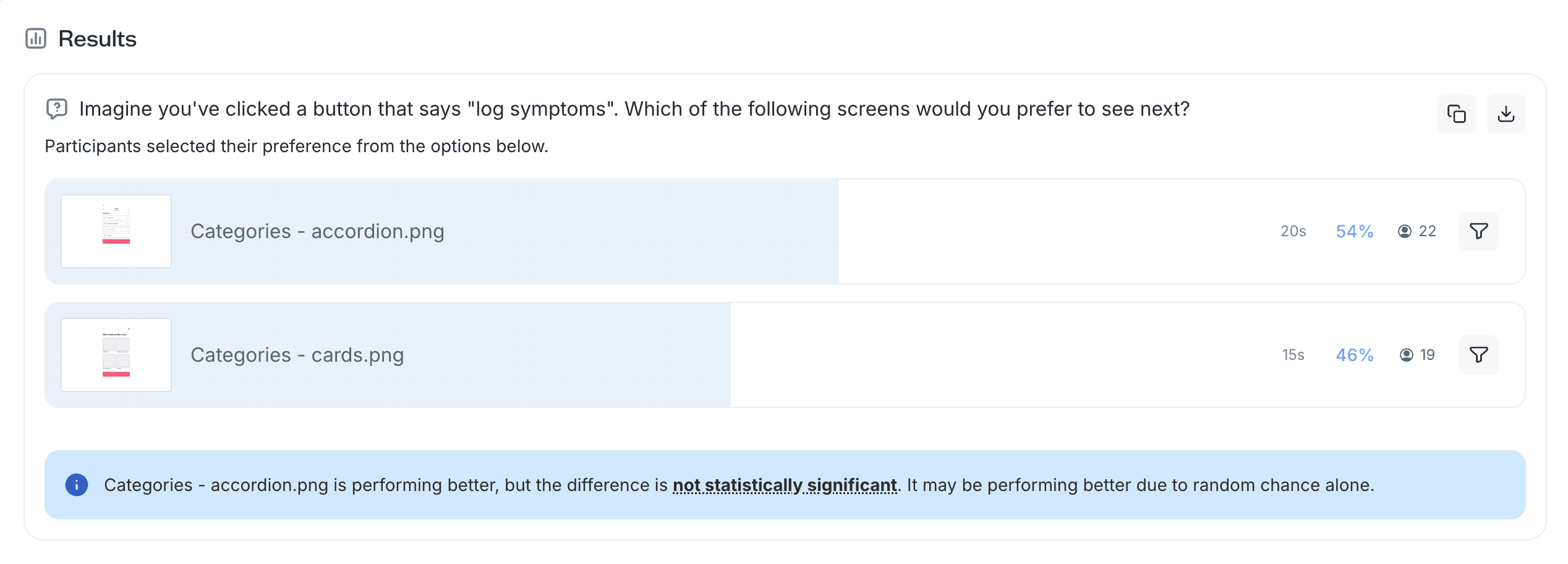Screen dimensions: 1568x564
Task: Click the participant icon next to 22
Action: click(x=1405, y=231)
